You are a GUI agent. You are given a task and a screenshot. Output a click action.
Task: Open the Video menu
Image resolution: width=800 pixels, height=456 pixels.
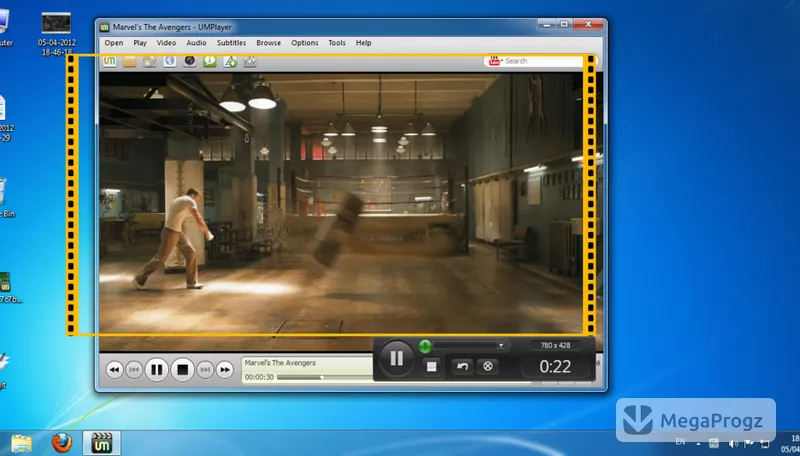[x=166, y=43]
